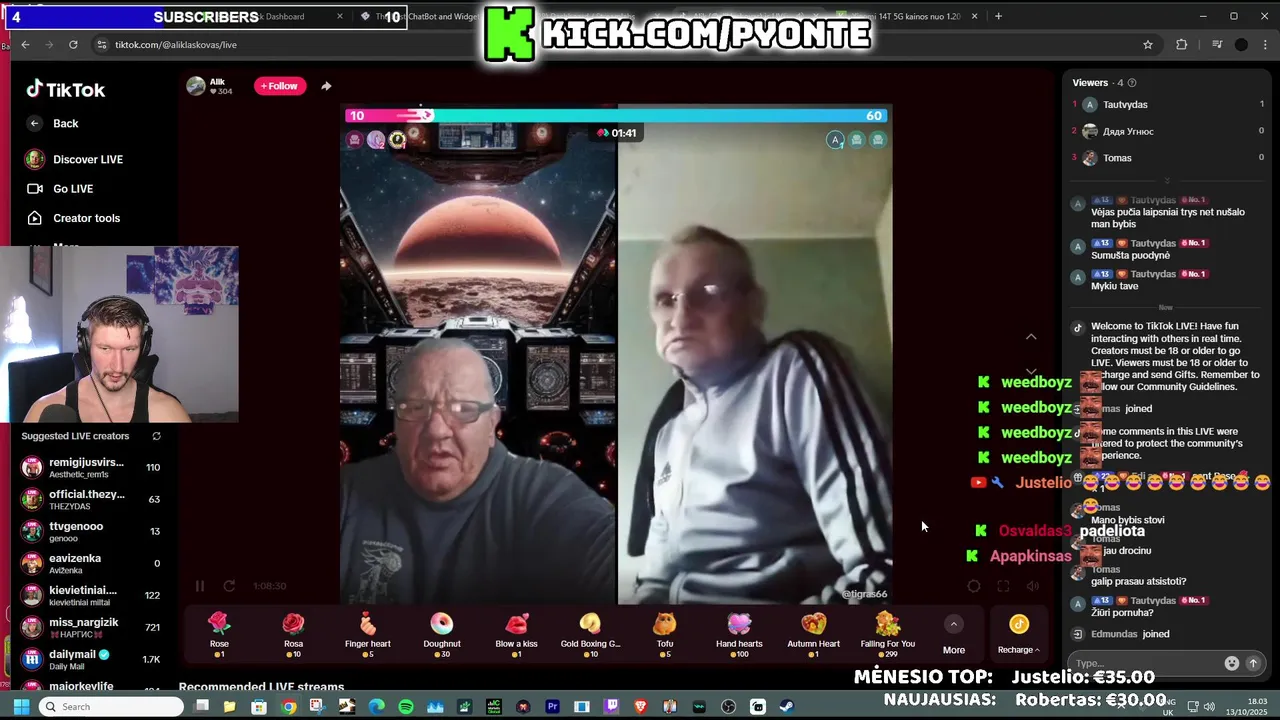Toggle the stream volume mute

[x=1033, y=586]
